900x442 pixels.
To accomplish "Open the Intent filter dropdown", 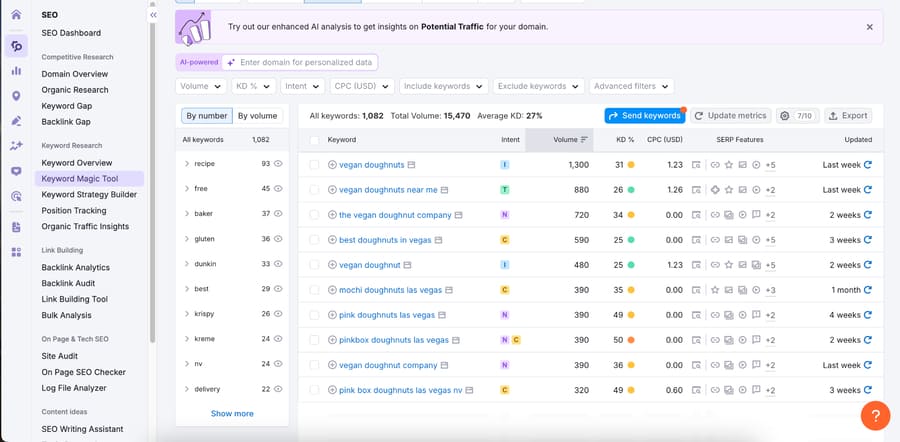I will 302,86.
